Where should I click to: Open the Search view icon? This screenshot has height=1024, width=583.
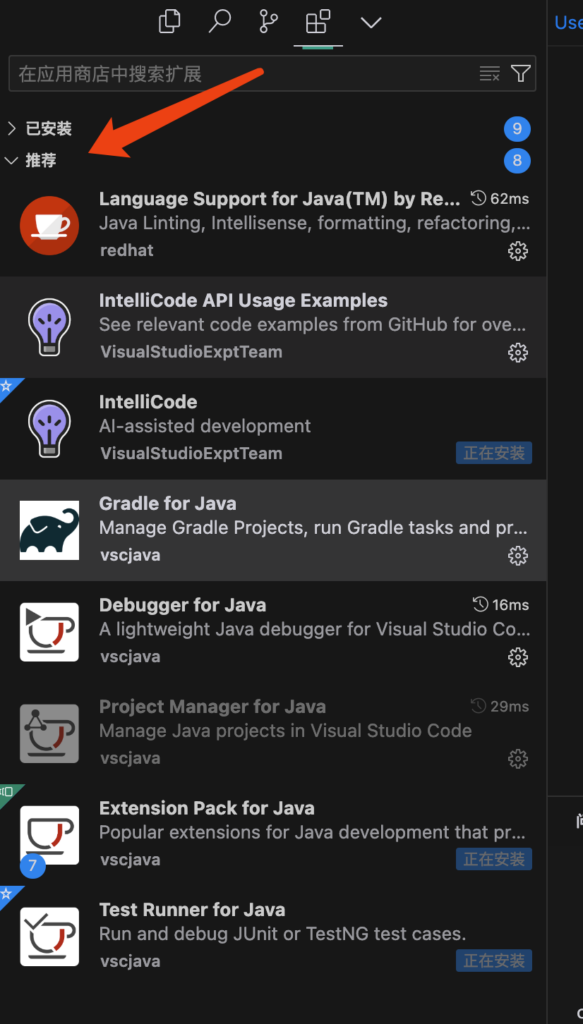point(219,22)
